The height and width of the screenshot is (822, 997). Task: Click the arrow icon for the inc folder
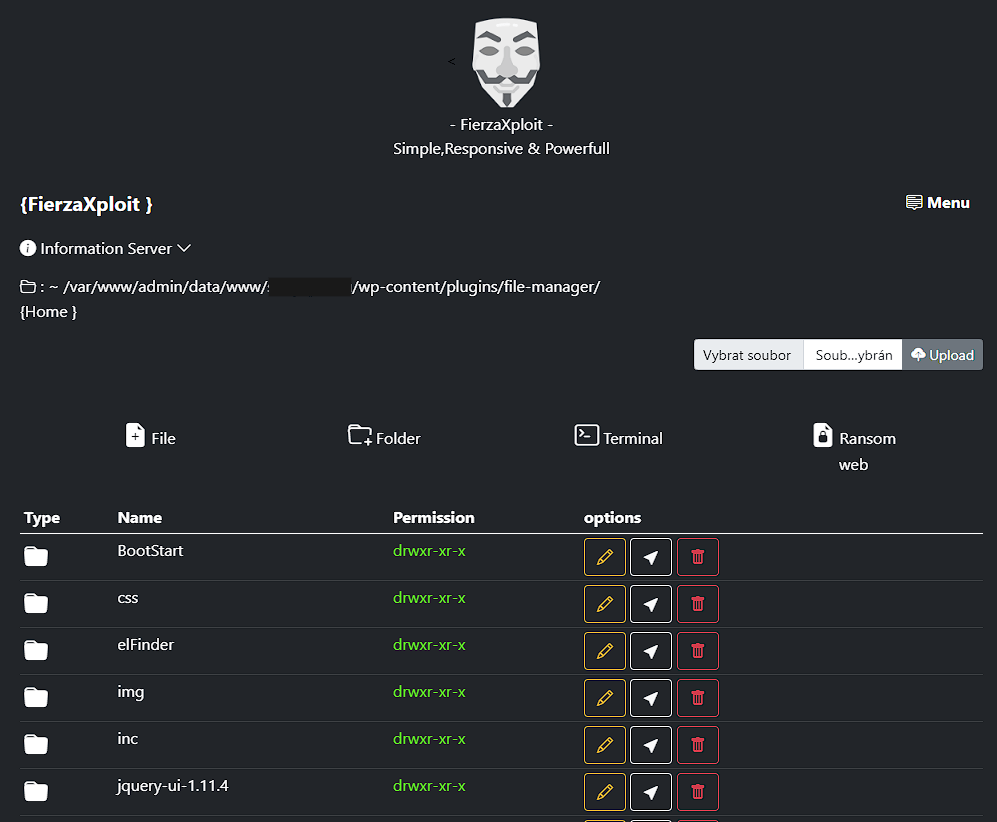pyautogui.click(x=651, y=745)
